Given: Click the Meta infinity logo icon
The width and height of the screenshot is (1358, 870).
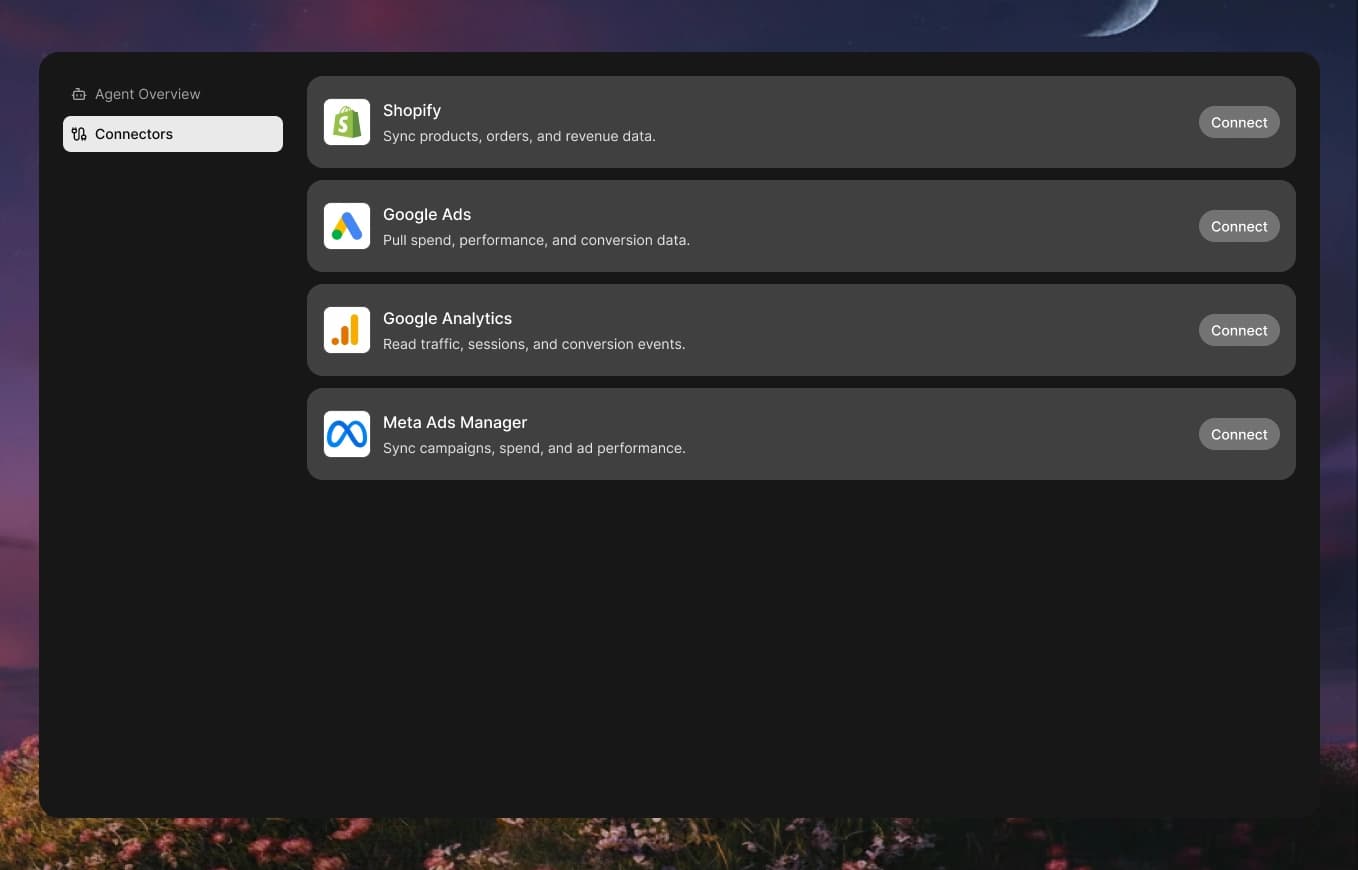Looking at the screenshot, I should point(347,434).
